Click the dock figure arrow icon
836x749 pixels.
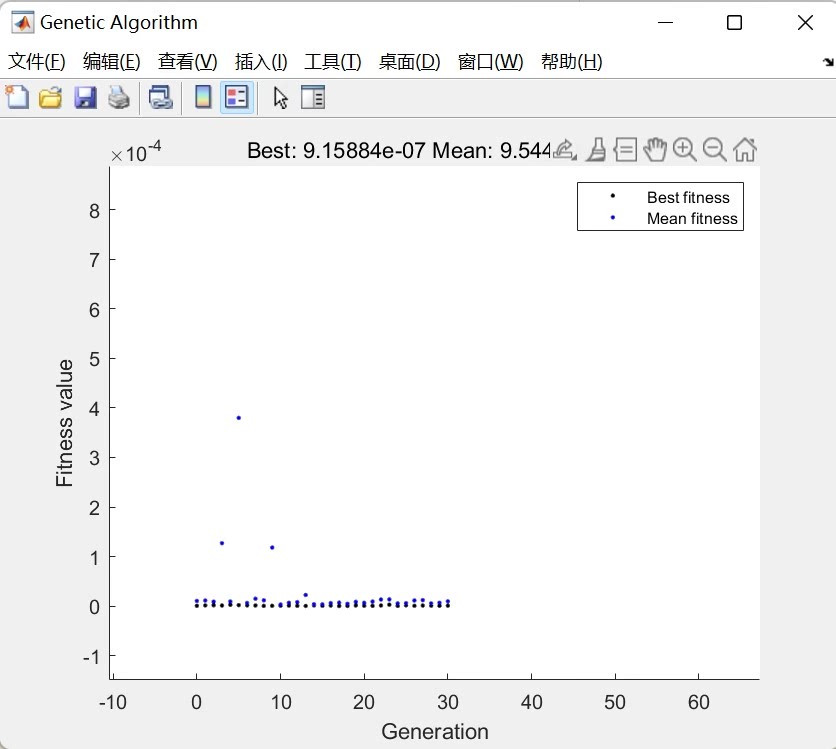[x=828, y=62]
